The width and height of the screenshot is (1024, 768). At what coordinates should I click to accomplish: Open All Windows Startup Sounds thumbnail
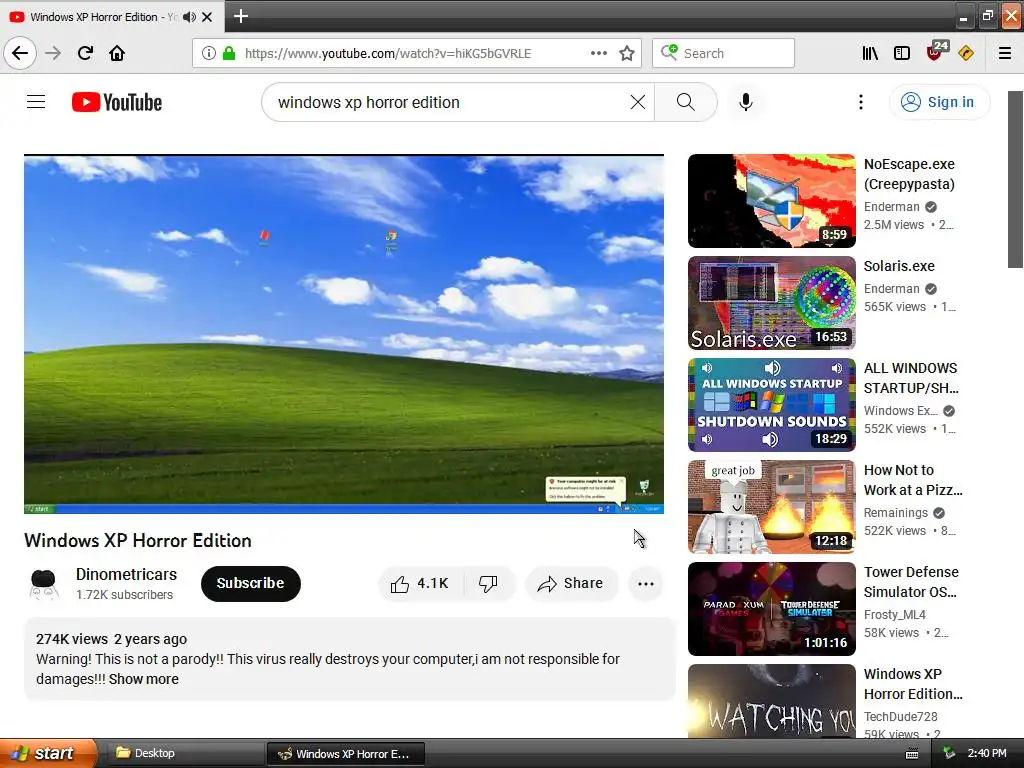(771, 405)
